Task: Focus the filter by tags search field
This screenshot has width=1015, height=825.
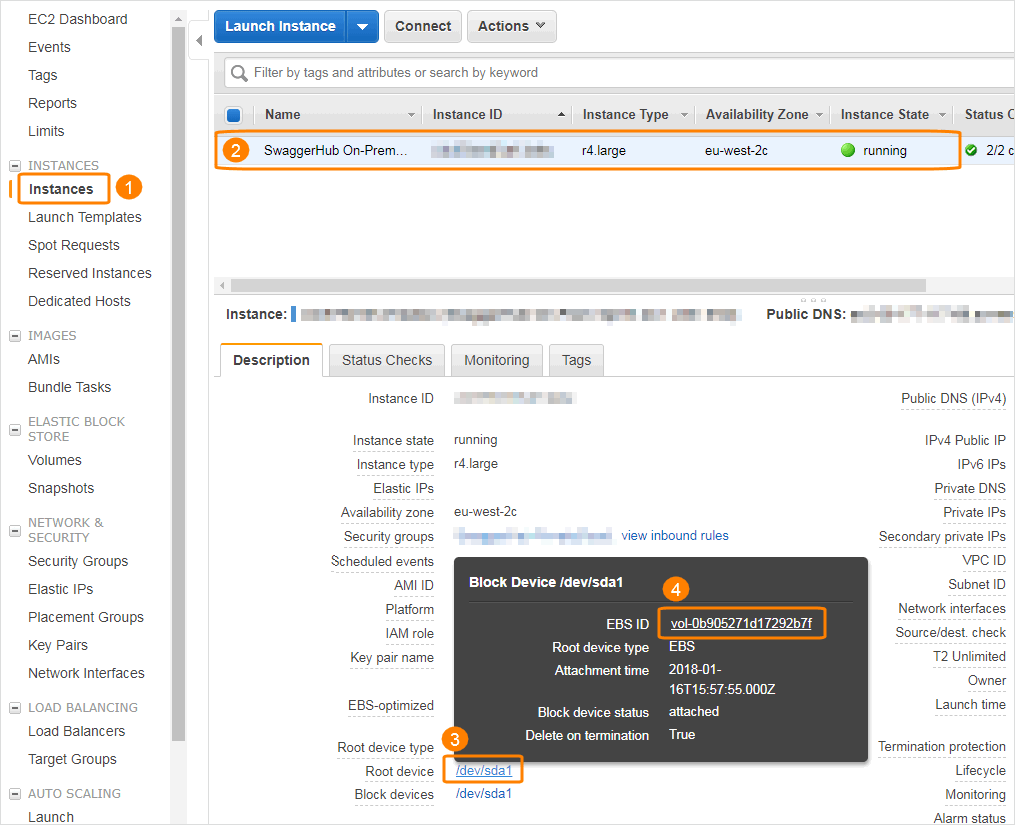Action: coord(620,73)
